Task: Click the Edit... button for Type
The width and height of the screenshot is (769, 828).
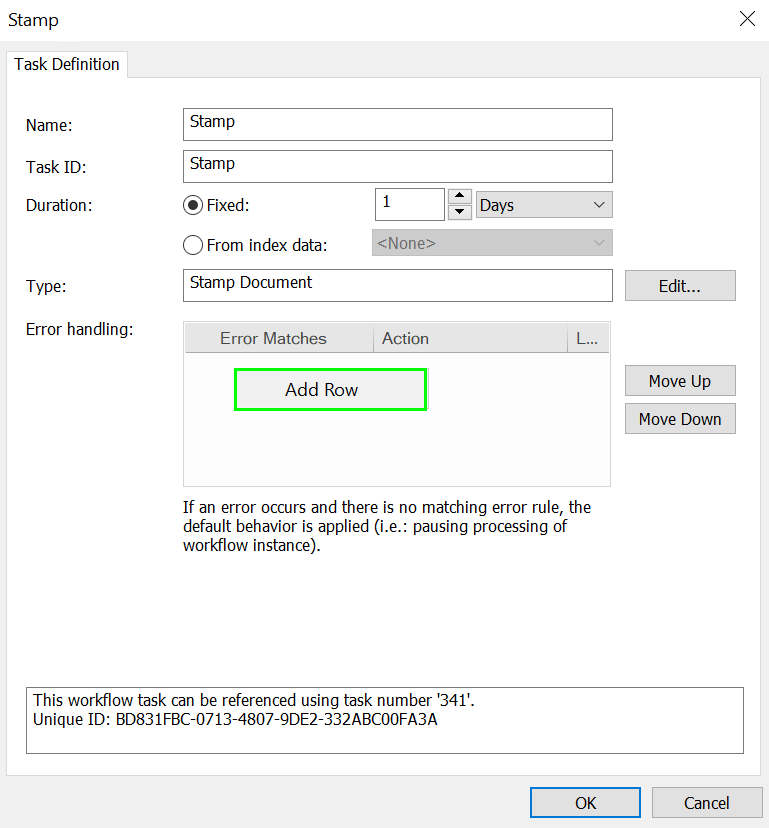Action: pos(680,286)
